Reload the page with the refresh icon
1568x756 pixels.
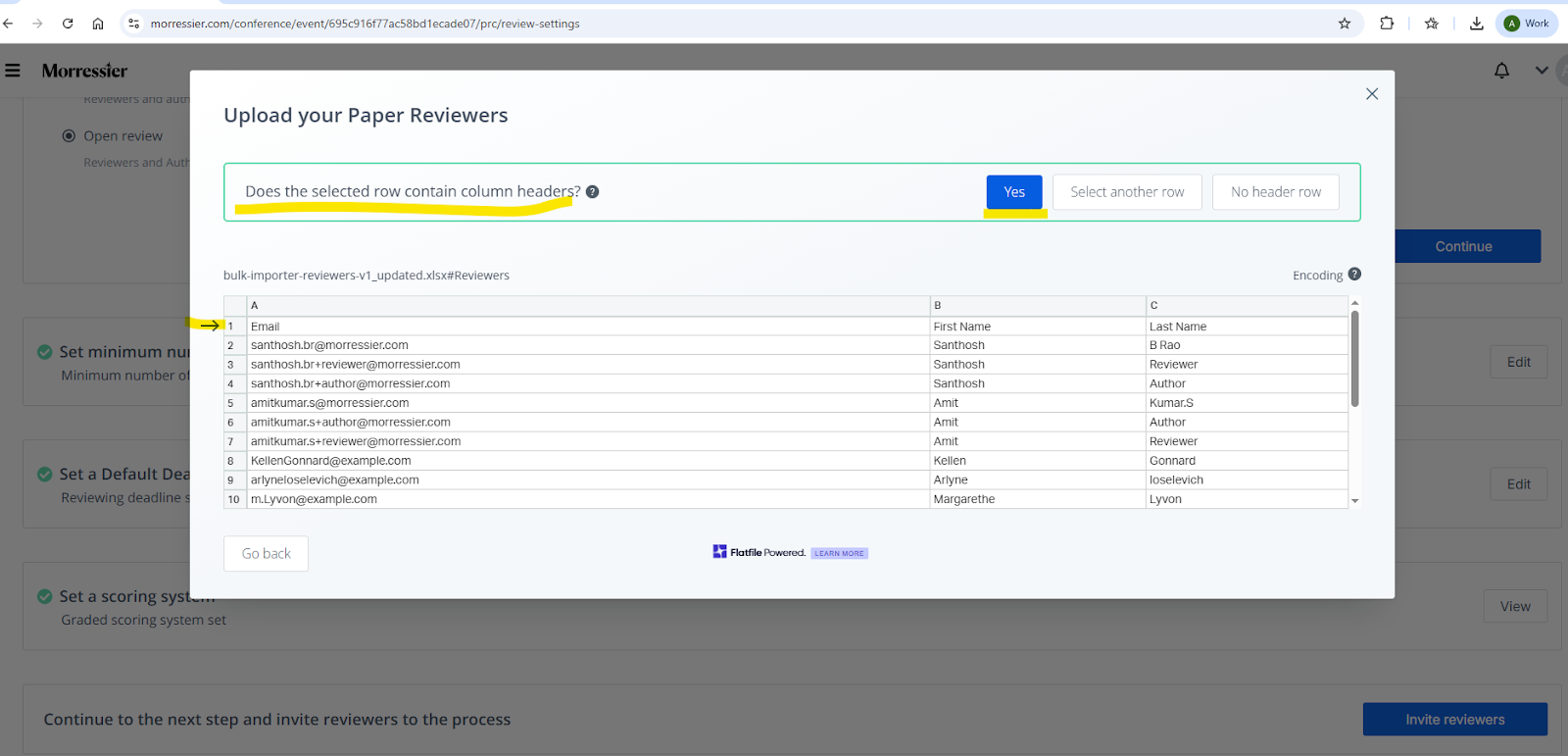point(68,24)
